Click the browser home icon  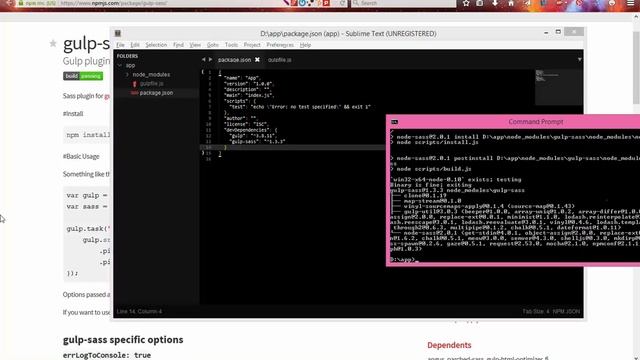[511, 3]
